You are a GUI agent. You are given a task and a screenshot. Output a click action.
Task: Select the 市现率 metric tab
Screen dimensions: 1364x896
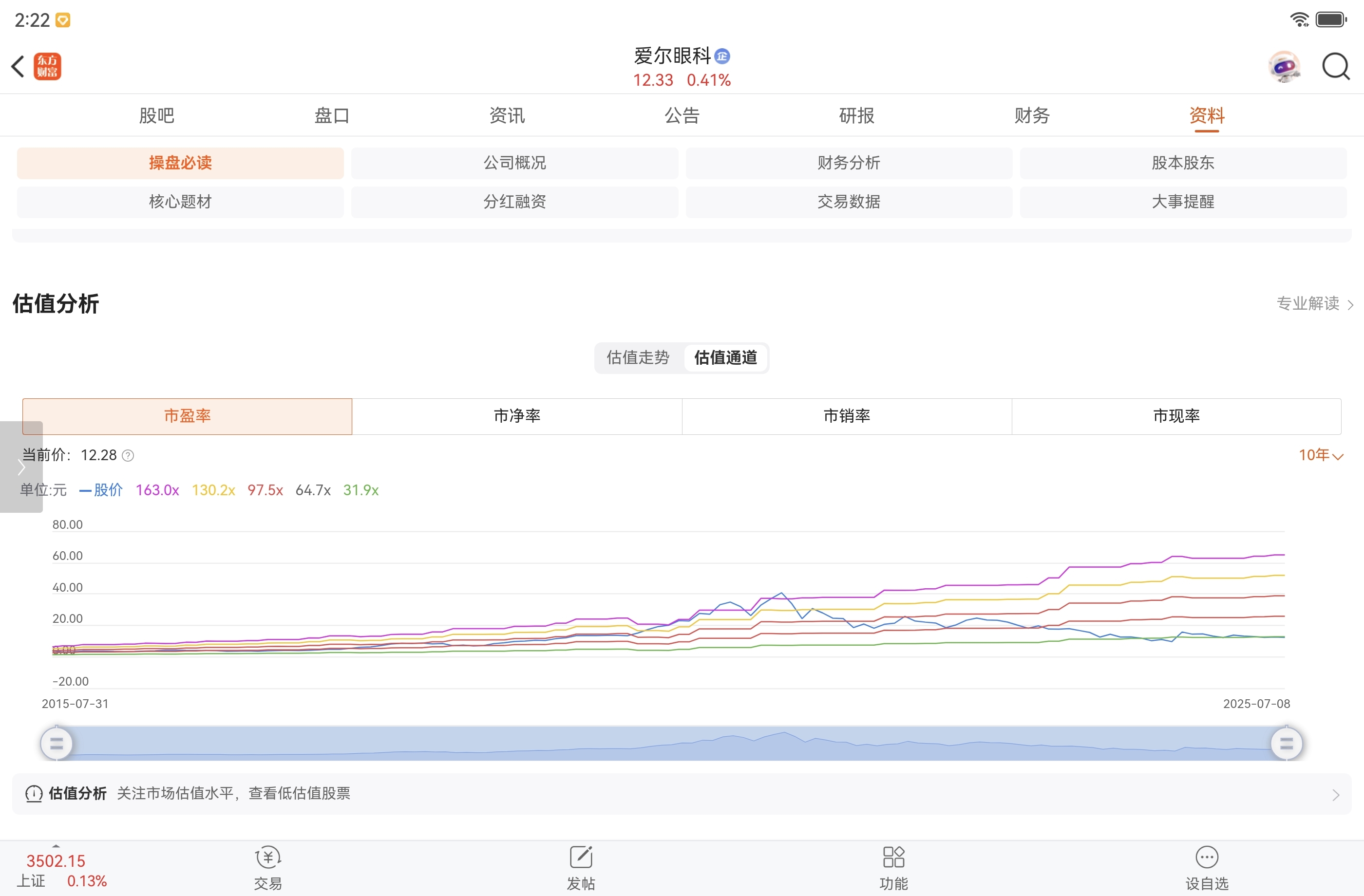[x=1176, y=416]
